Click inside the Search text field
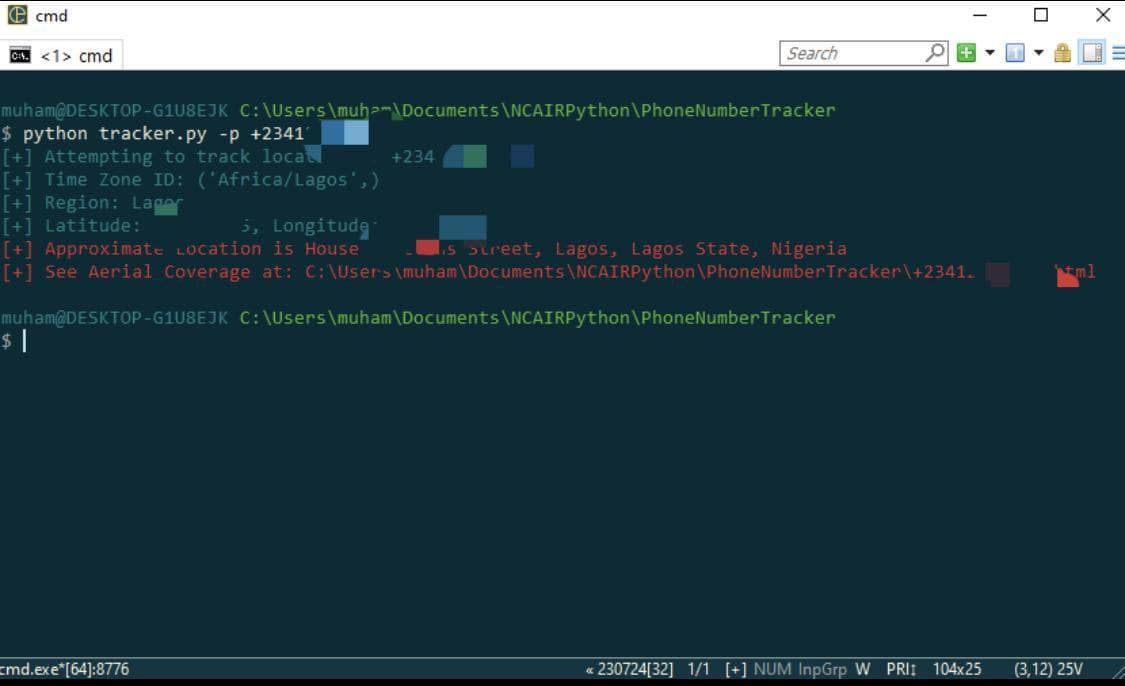The image size is (1125, 686). coord(850,53)
